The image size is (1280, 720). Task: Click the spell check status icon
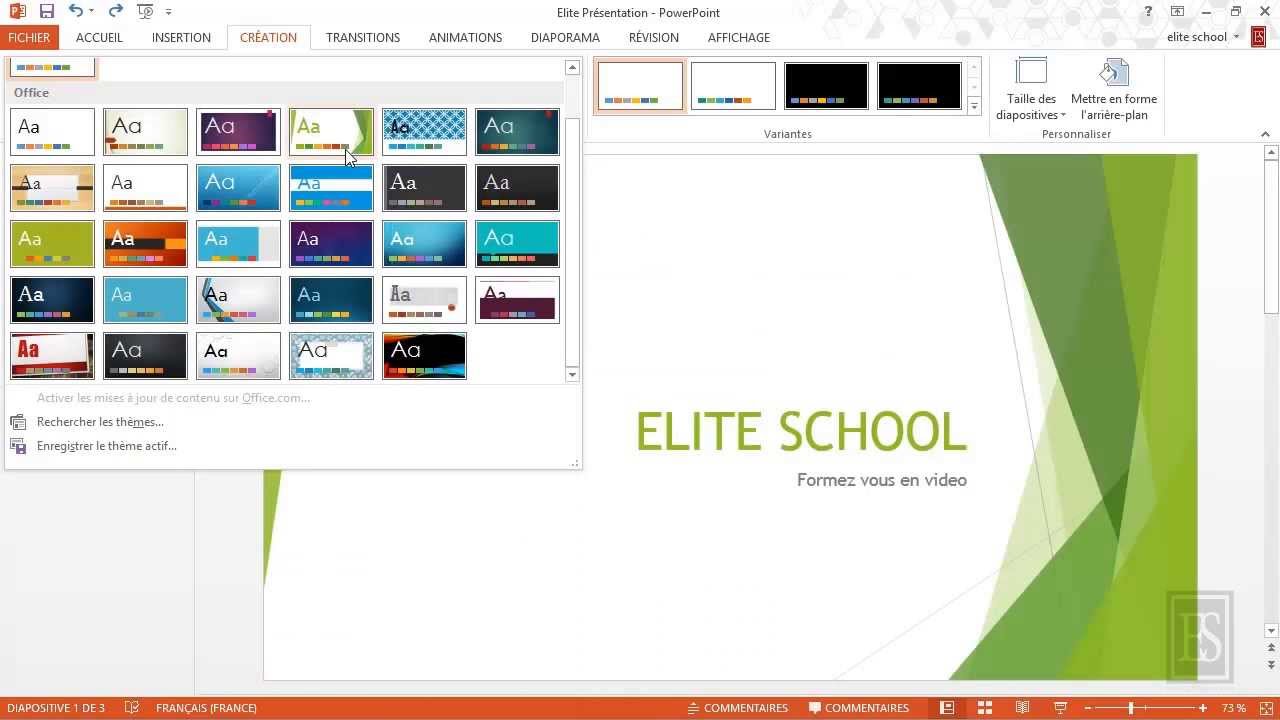pos(131,708)
